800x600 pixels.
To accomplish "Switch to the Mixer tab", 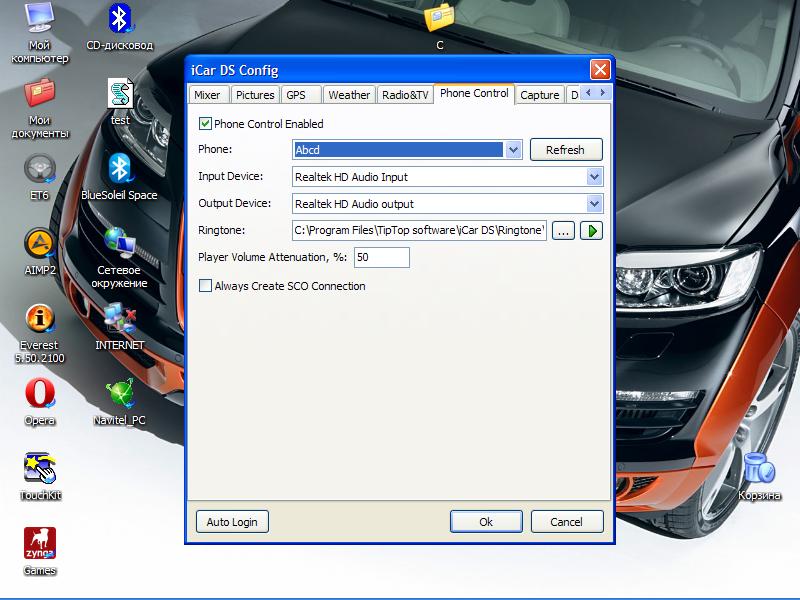I will (208, 95).
